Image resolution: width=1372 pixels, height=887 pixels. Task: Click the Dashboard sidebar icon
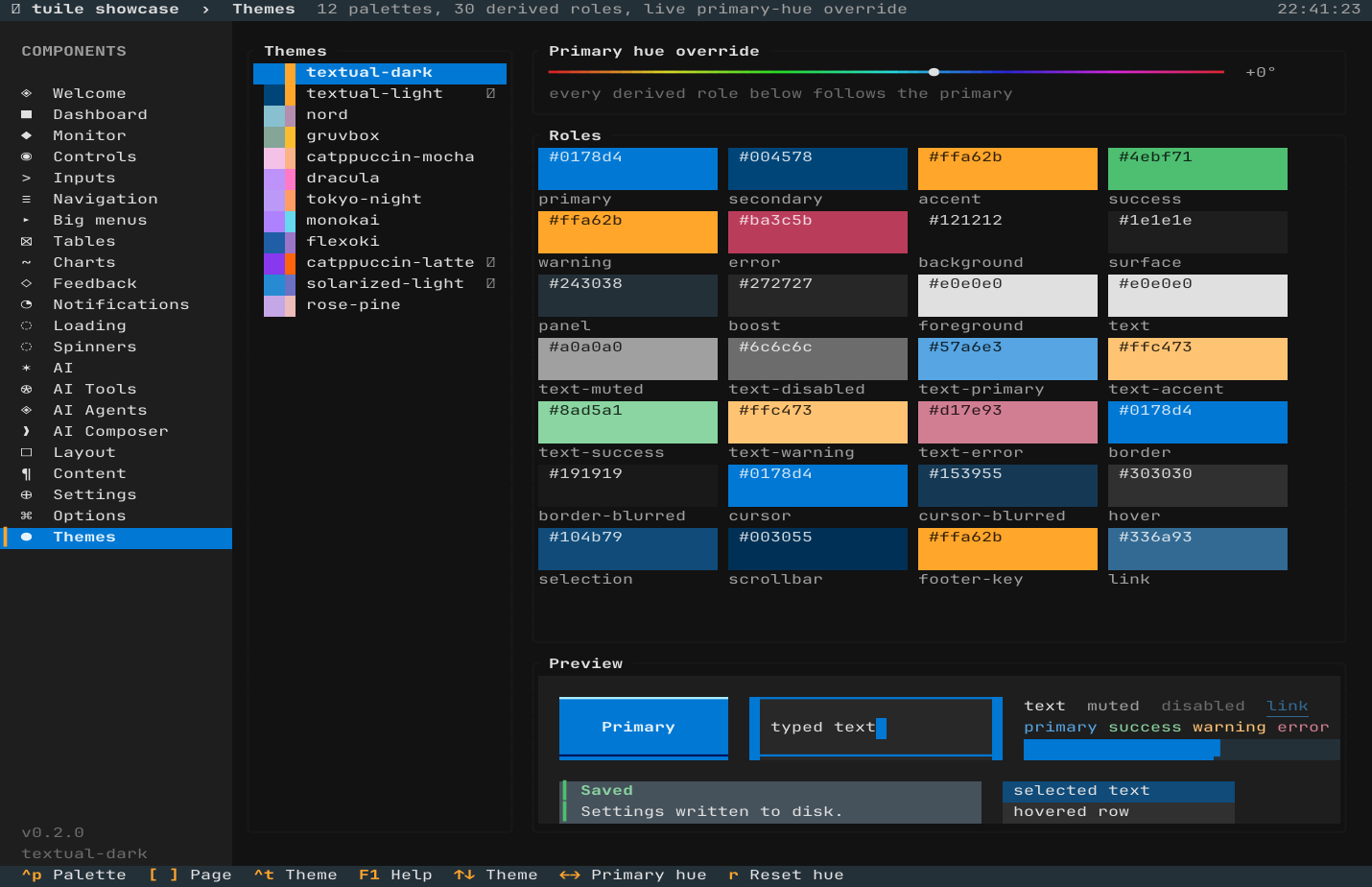(x=27, y=114)
